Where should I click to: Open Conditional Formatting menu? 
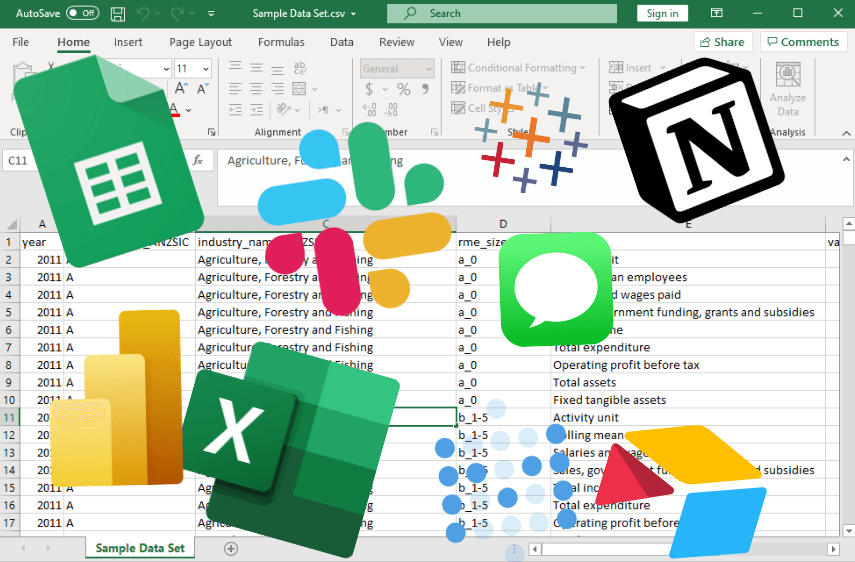coord(518,68)
